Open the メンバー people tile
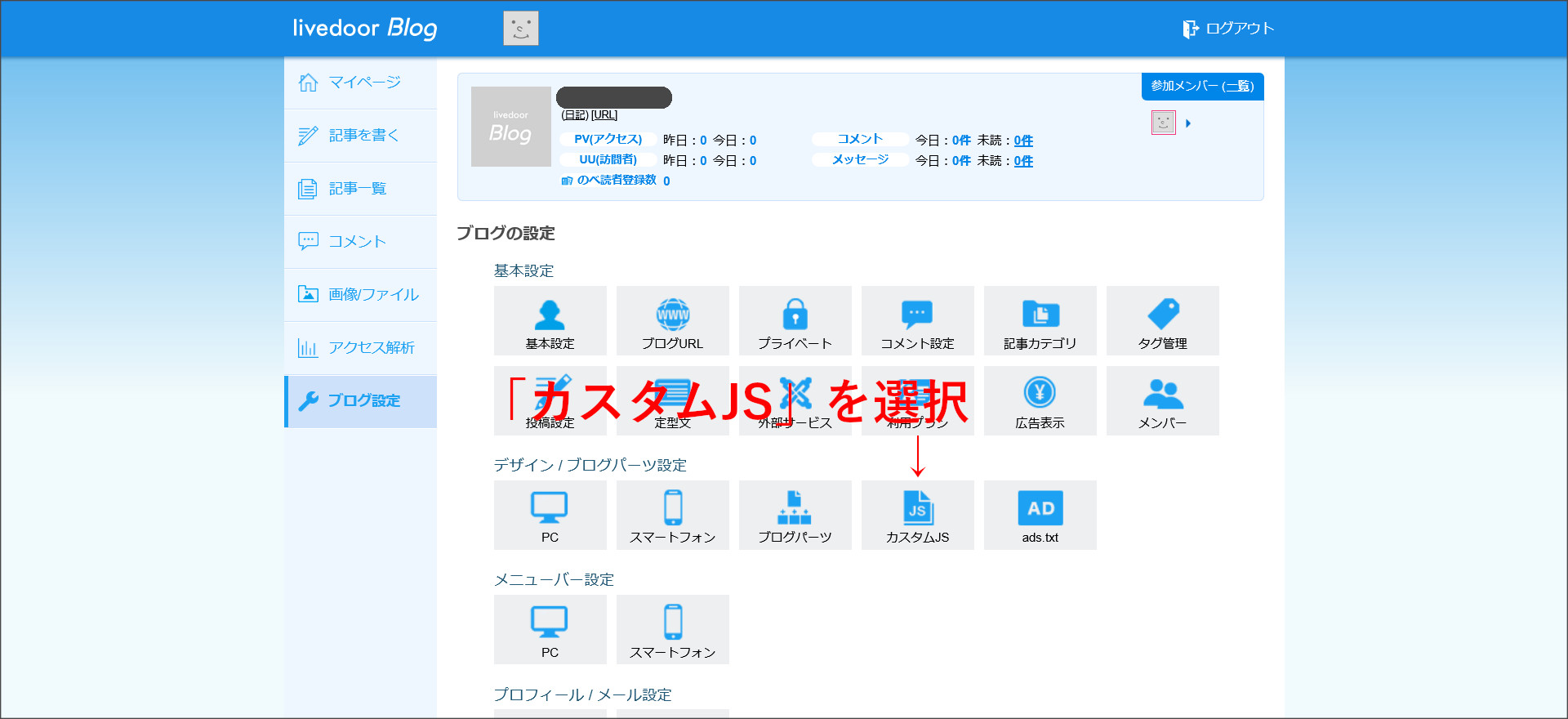The width and height of the screenshot is (1568, 719). point(1162,400)
